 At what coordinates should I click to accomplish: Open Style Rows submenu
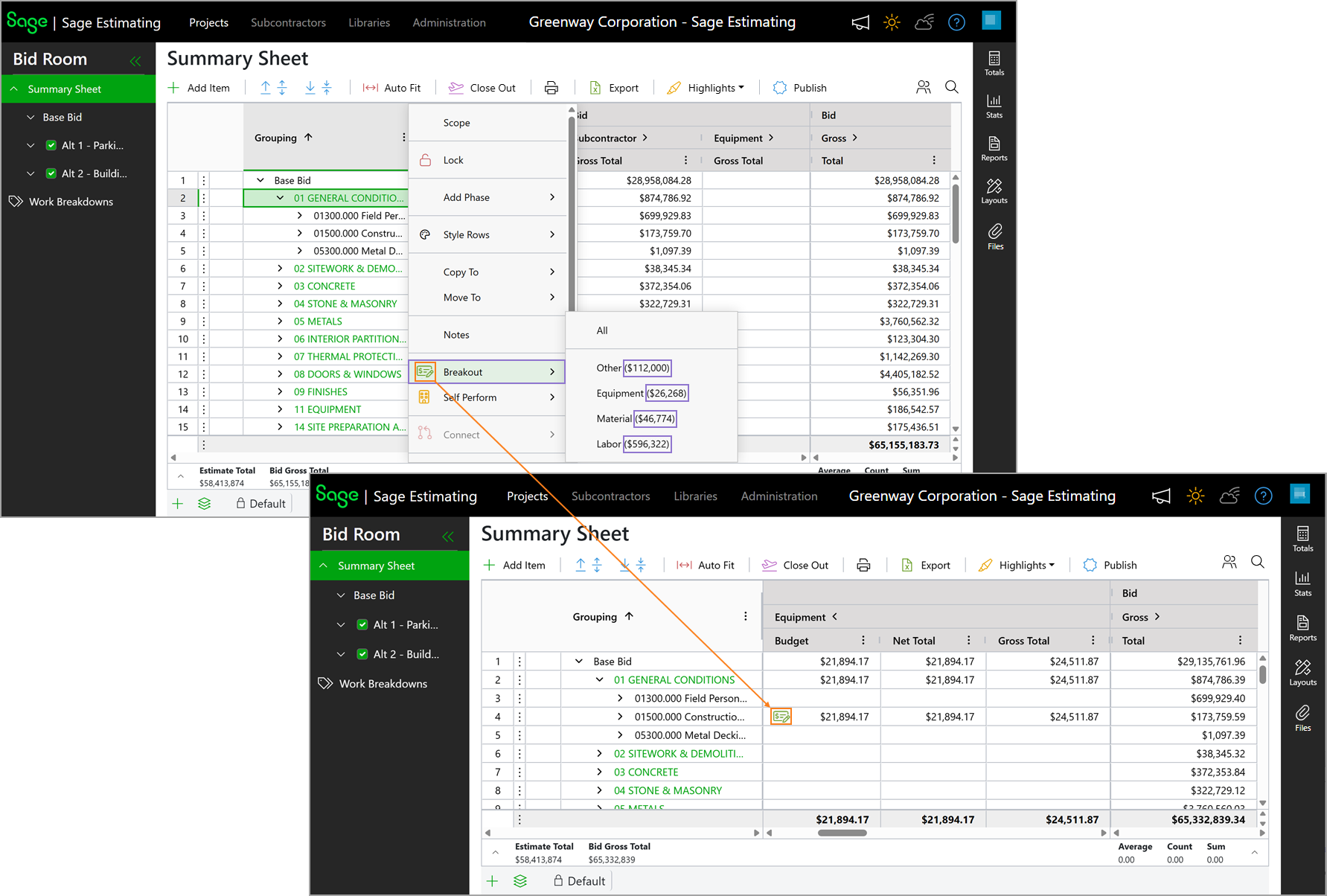click(x=487, y=234)
